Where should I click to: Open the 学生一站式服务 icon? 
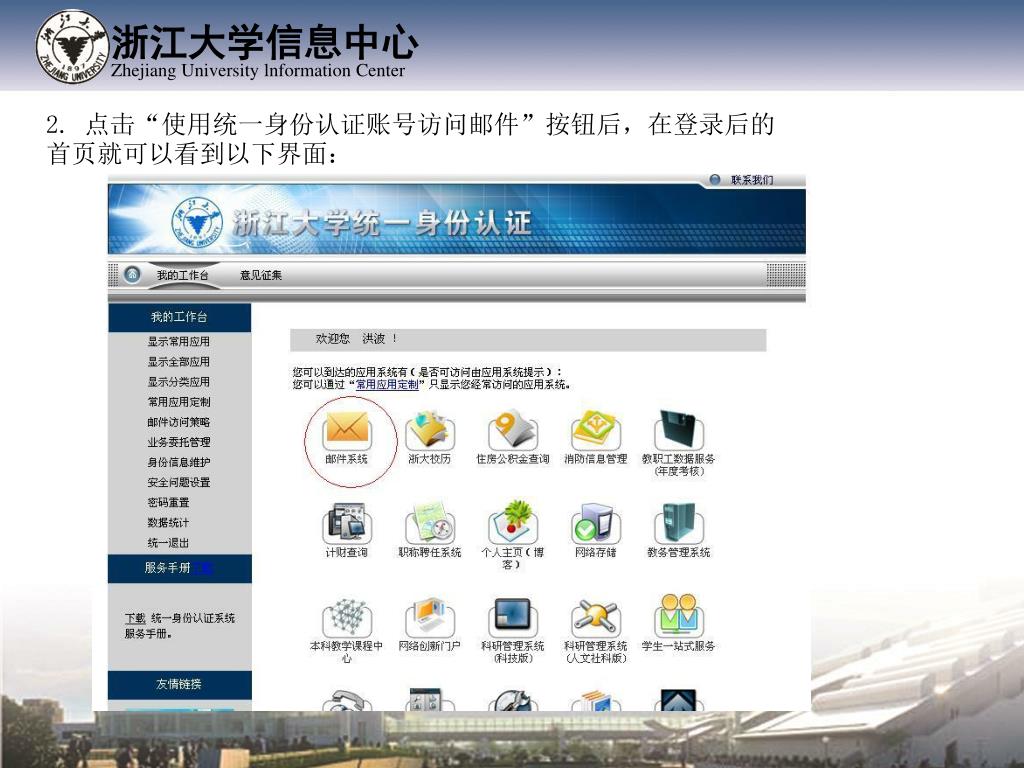tap(679, 616)
